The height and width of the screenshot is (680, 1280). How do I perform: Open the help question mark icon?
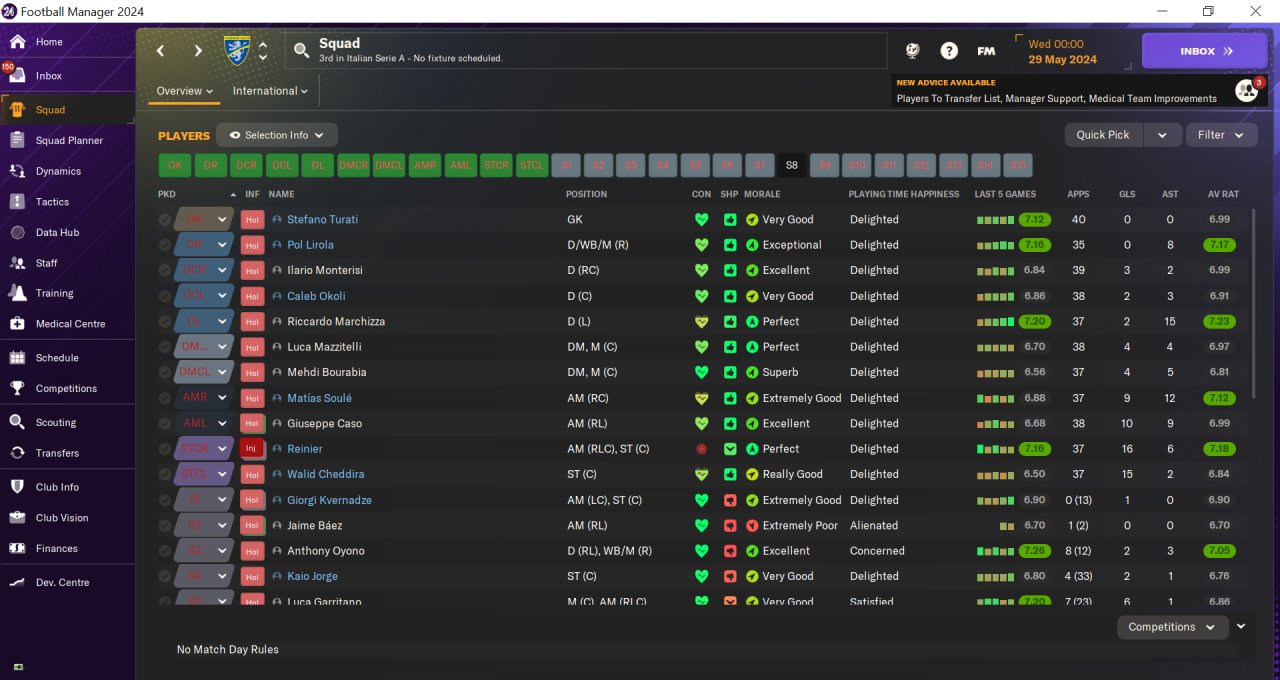(949, 51)
